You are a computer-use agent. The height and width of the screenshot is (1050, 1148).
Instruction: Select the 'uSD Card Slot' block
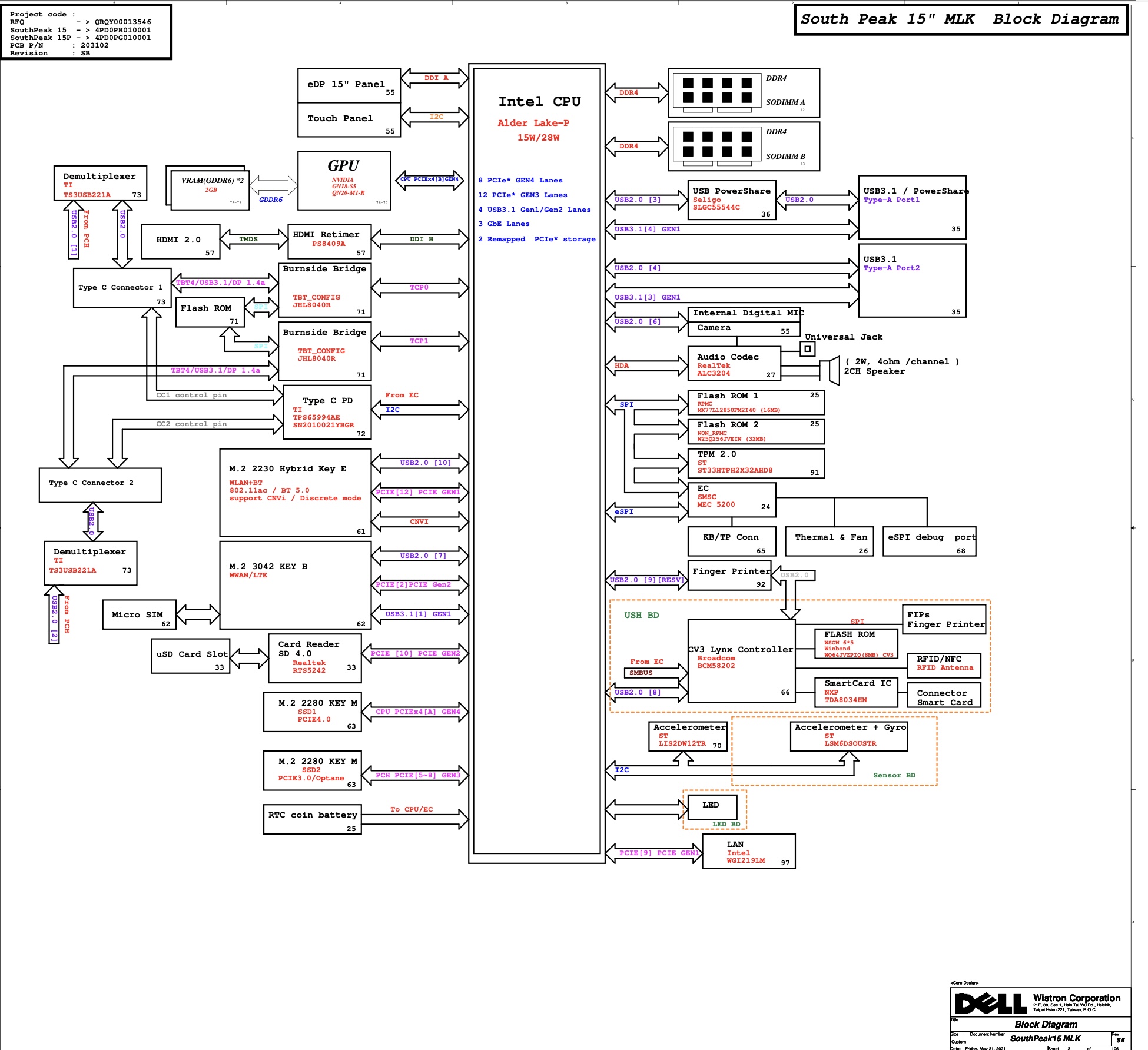191,656
